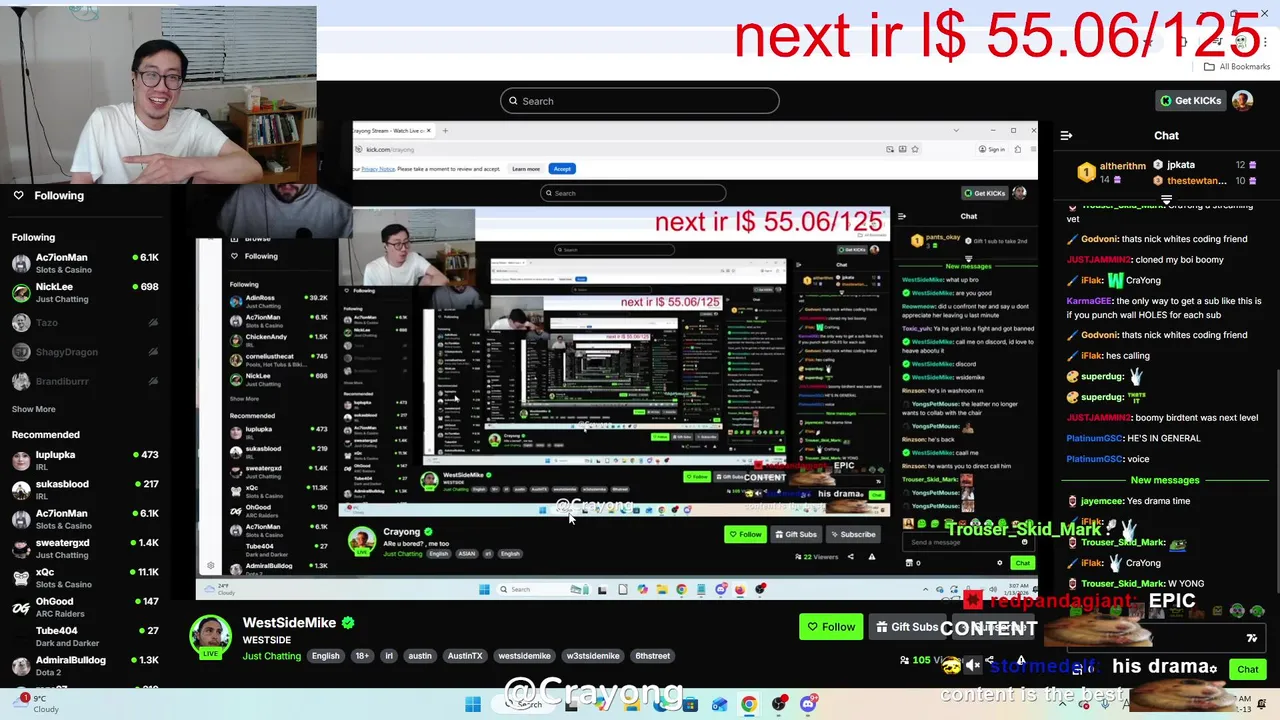Select the westsidemike tag

(525, 656)
